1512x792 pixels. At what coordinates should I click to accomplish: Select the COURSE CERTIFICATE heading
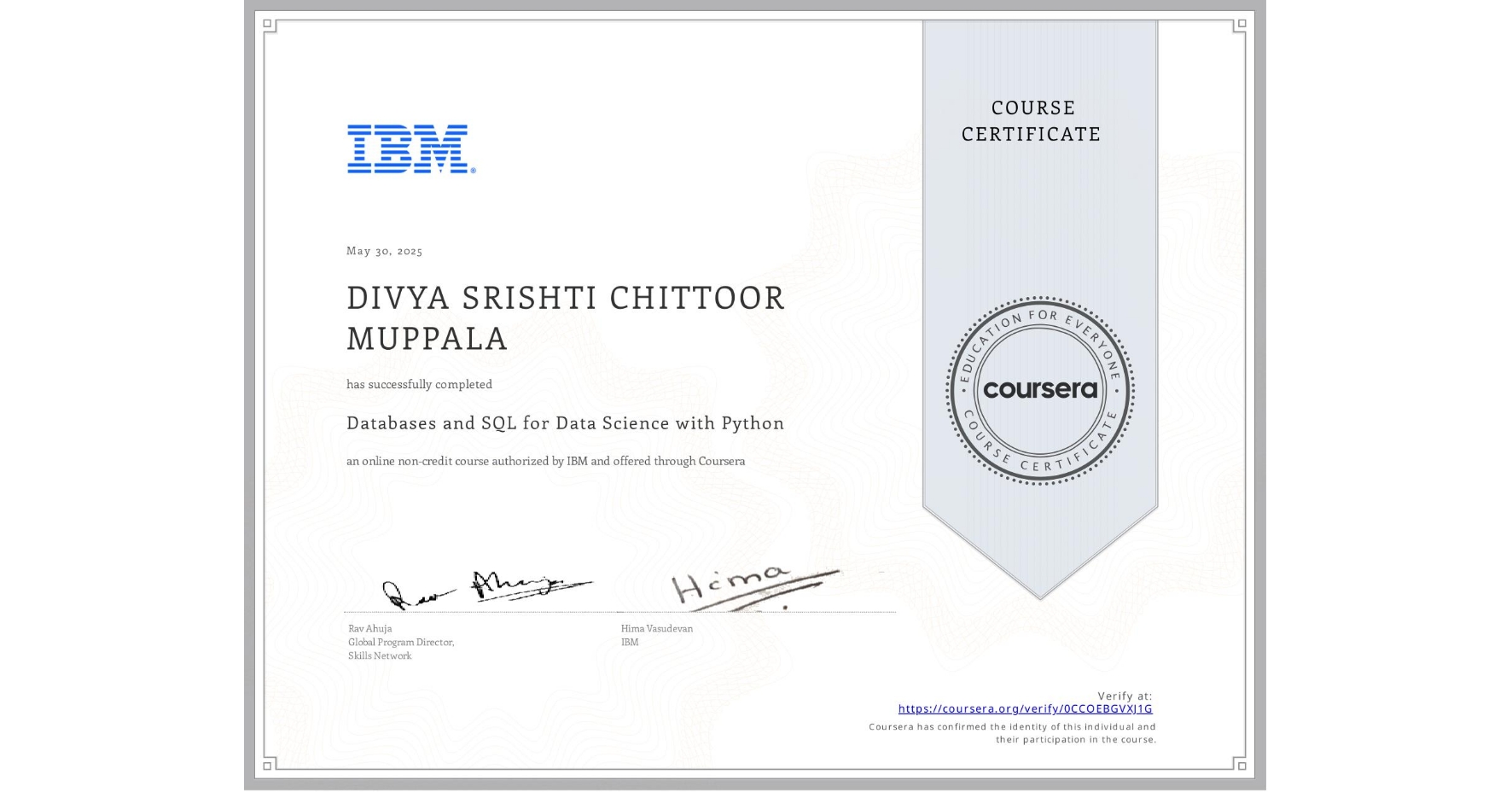tap(1029, 121)
